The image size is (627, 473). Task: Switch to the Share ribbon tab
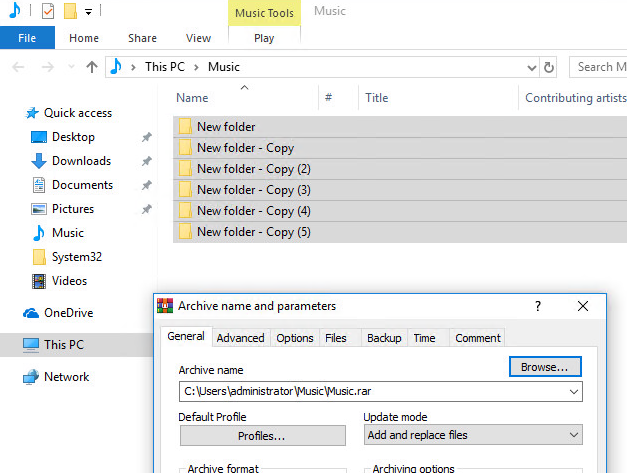coord(142,38)
